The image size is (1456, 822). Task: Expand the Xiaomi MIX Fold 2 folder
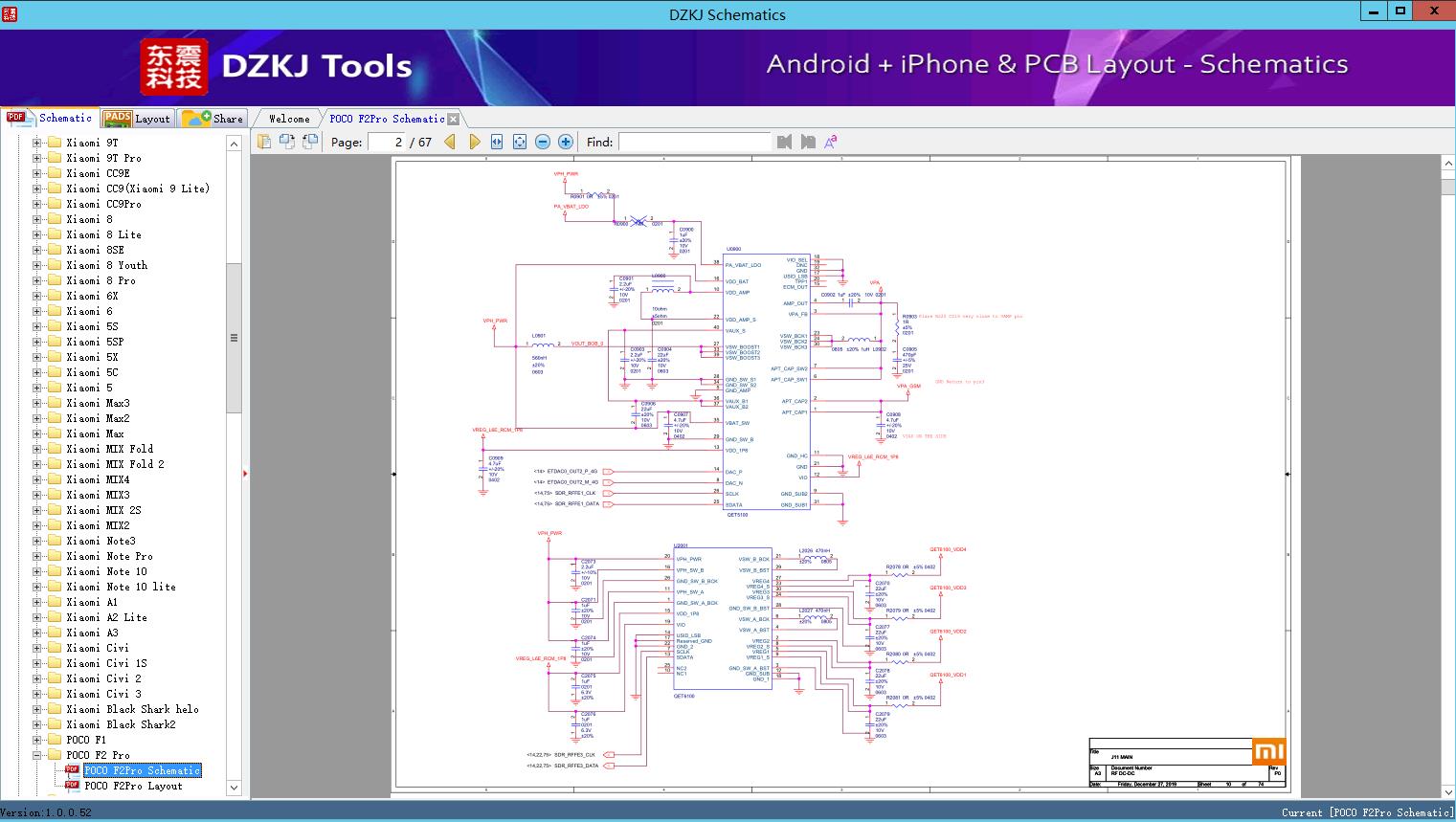(37, 464)
